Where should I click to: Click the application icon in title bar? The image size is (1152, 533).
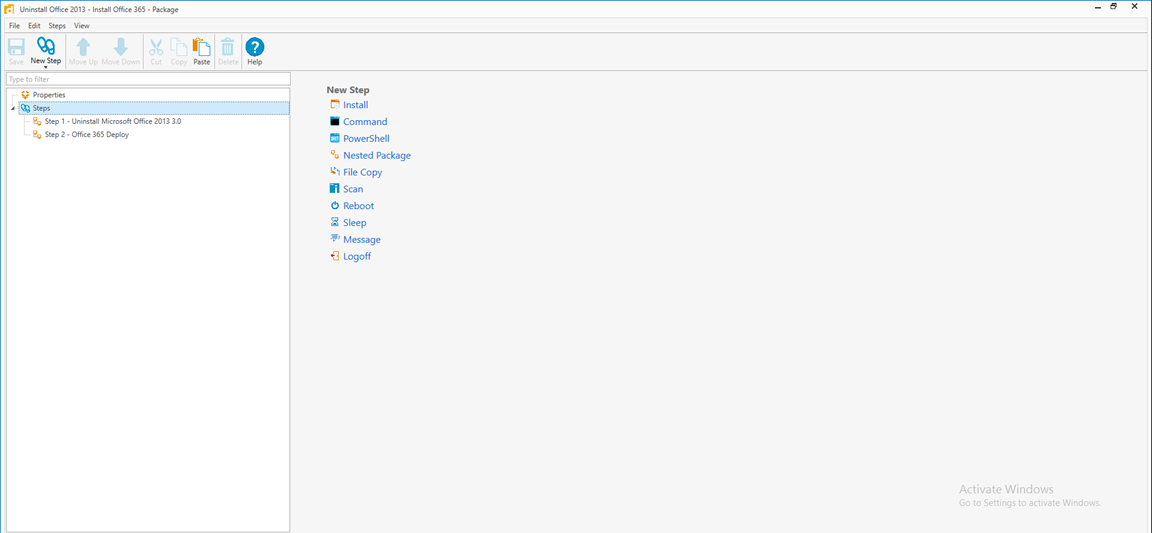pyautogui.click(x=10, y=9)
